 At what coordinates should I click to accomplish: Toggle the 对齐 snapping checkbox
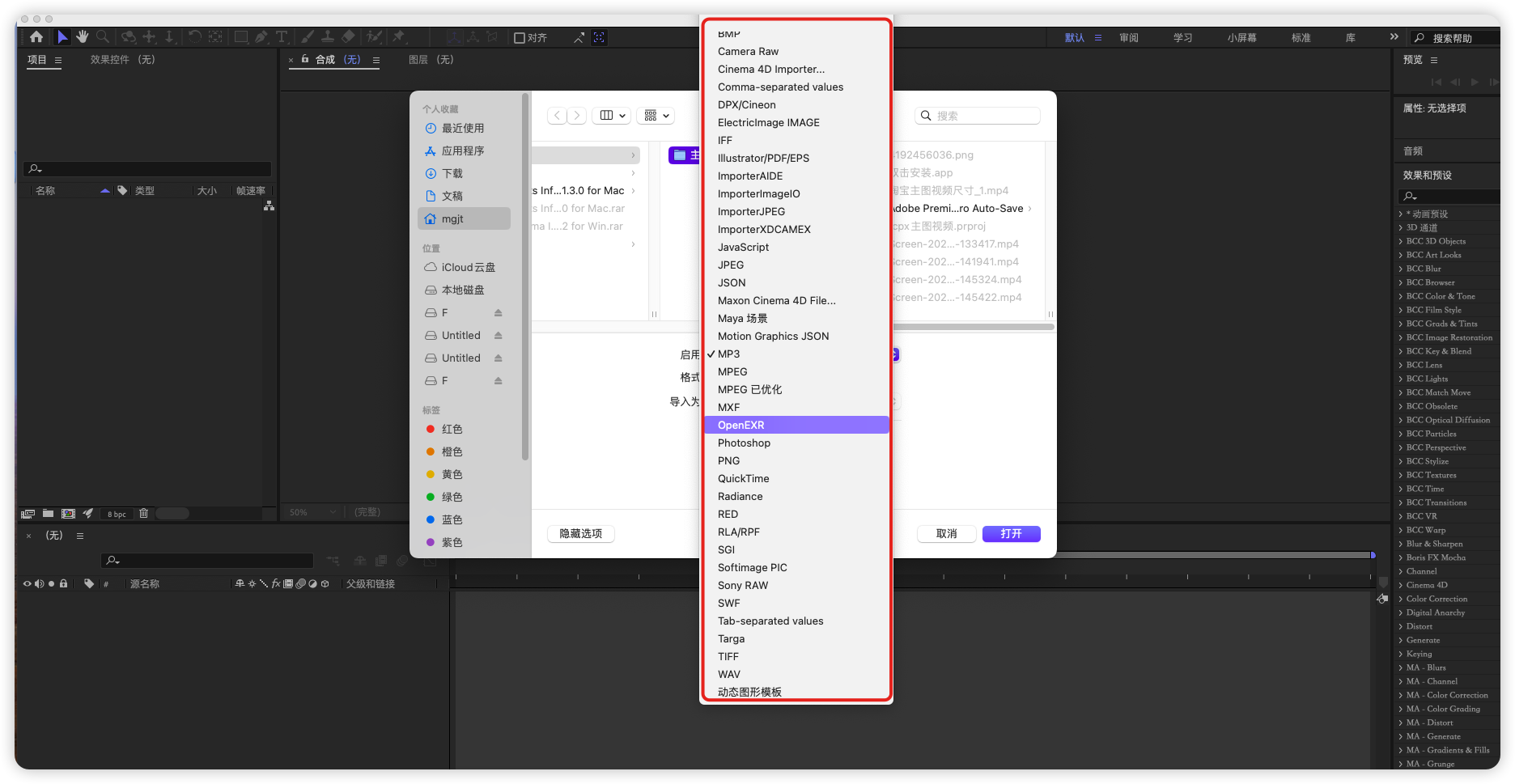click(x=520, y=38)
